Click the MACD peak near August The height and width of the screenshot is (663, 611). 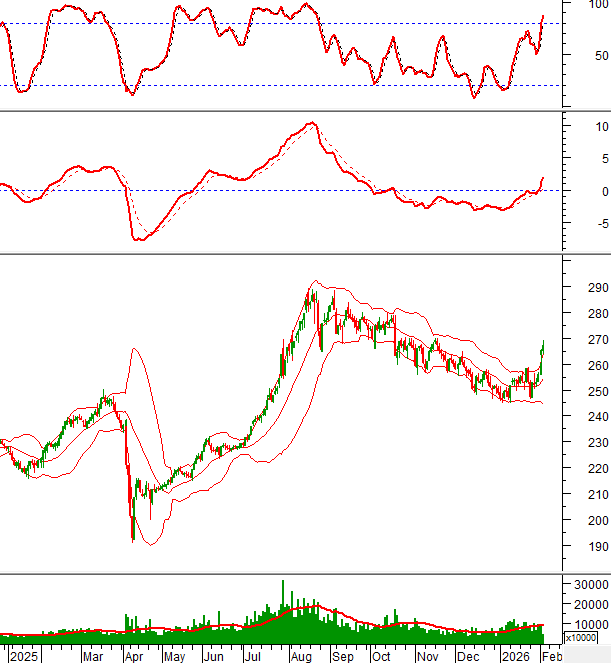pyautogui.click(x=311, y=123)
